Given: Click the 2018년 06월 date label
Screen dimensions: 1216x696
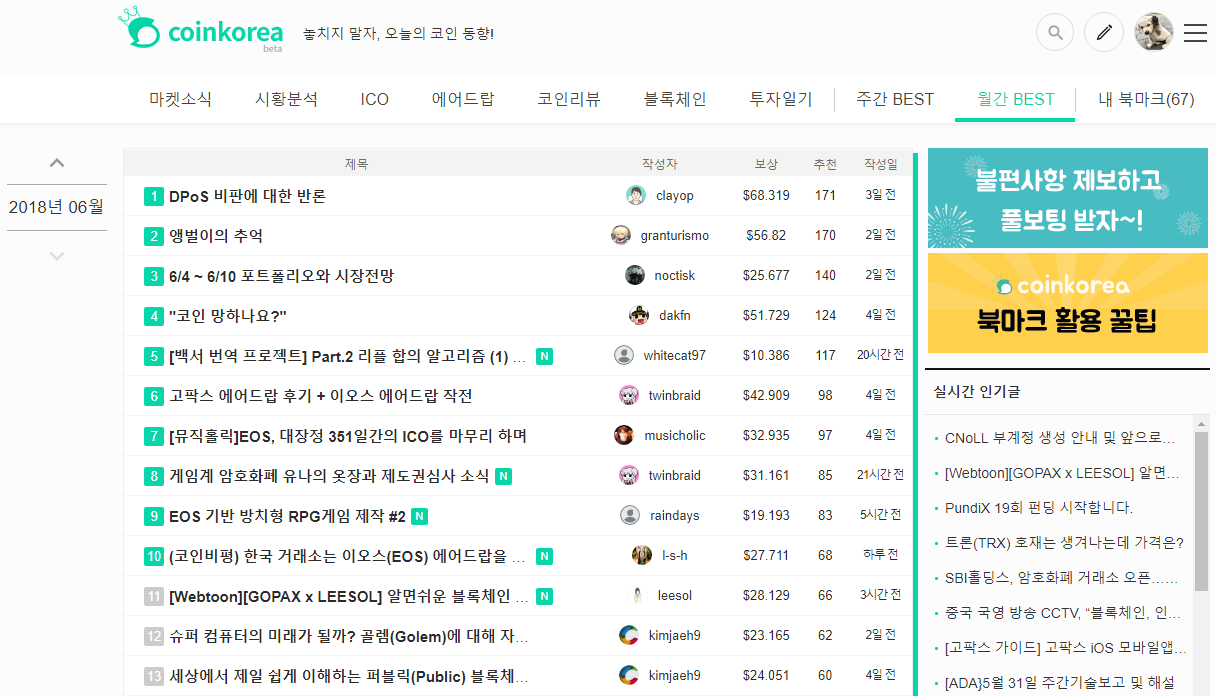Looking at the screenshot, I should pyautogui.click(x=57, y=208).
